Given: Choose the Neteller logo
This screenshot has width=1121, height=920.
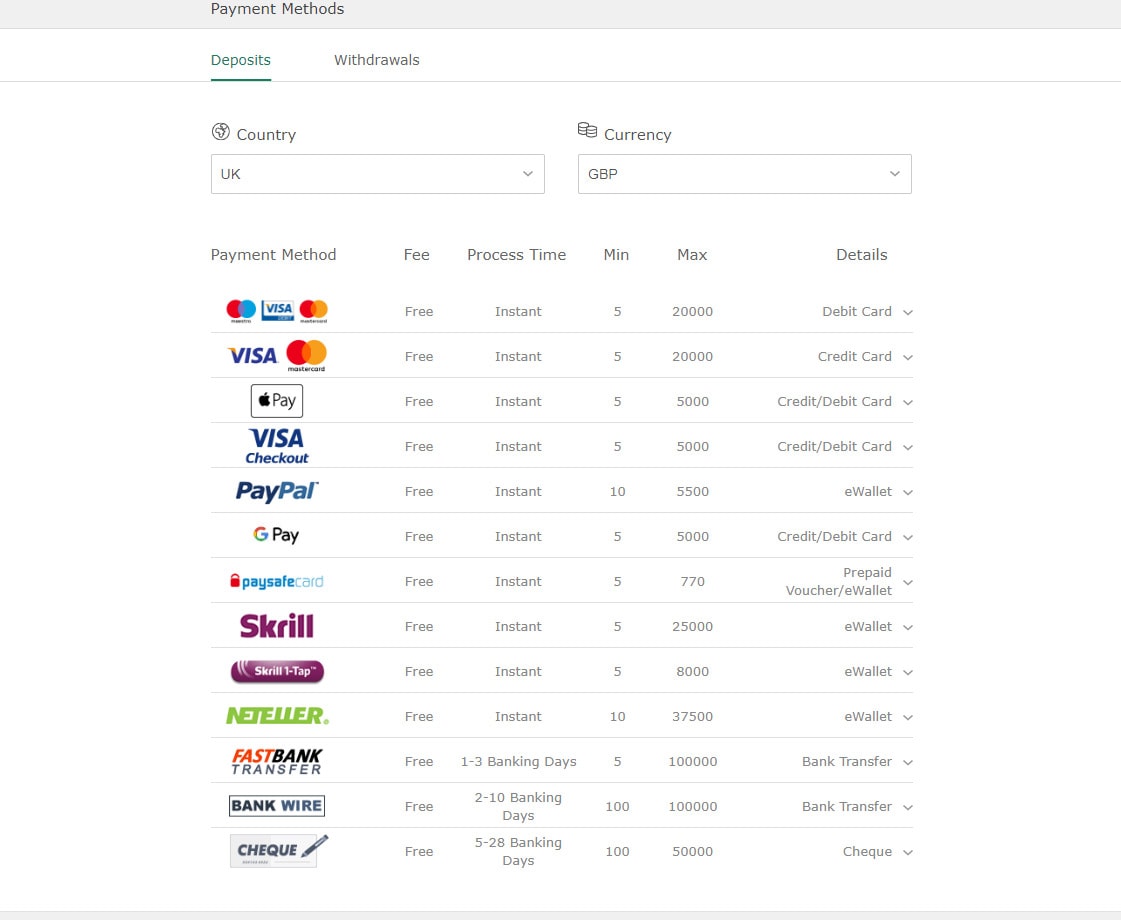Looking at the screenshot, I should [x=277, y=716].
